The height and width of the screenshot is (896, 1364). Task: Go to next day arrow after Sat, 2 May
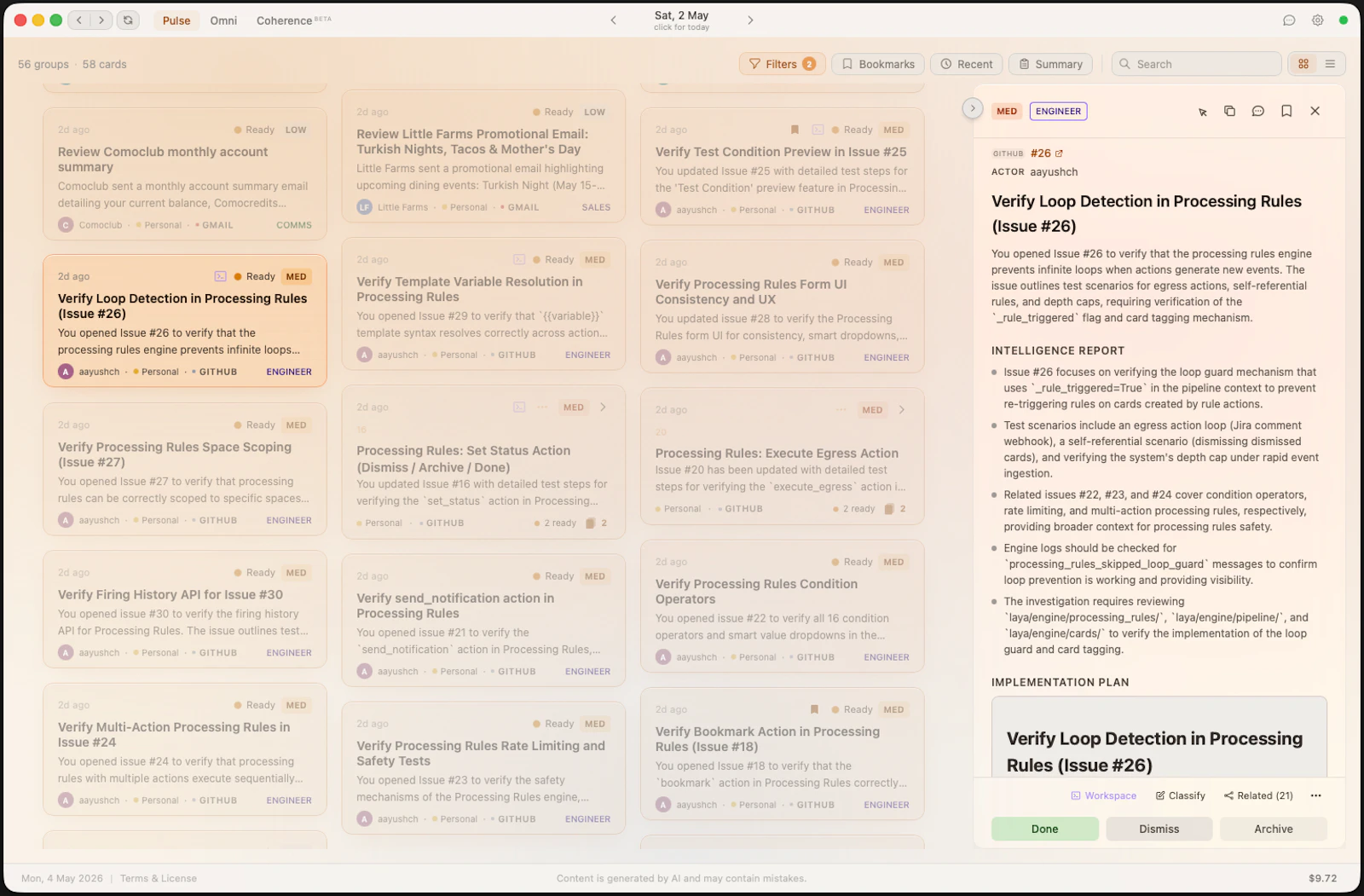[750, 20]
